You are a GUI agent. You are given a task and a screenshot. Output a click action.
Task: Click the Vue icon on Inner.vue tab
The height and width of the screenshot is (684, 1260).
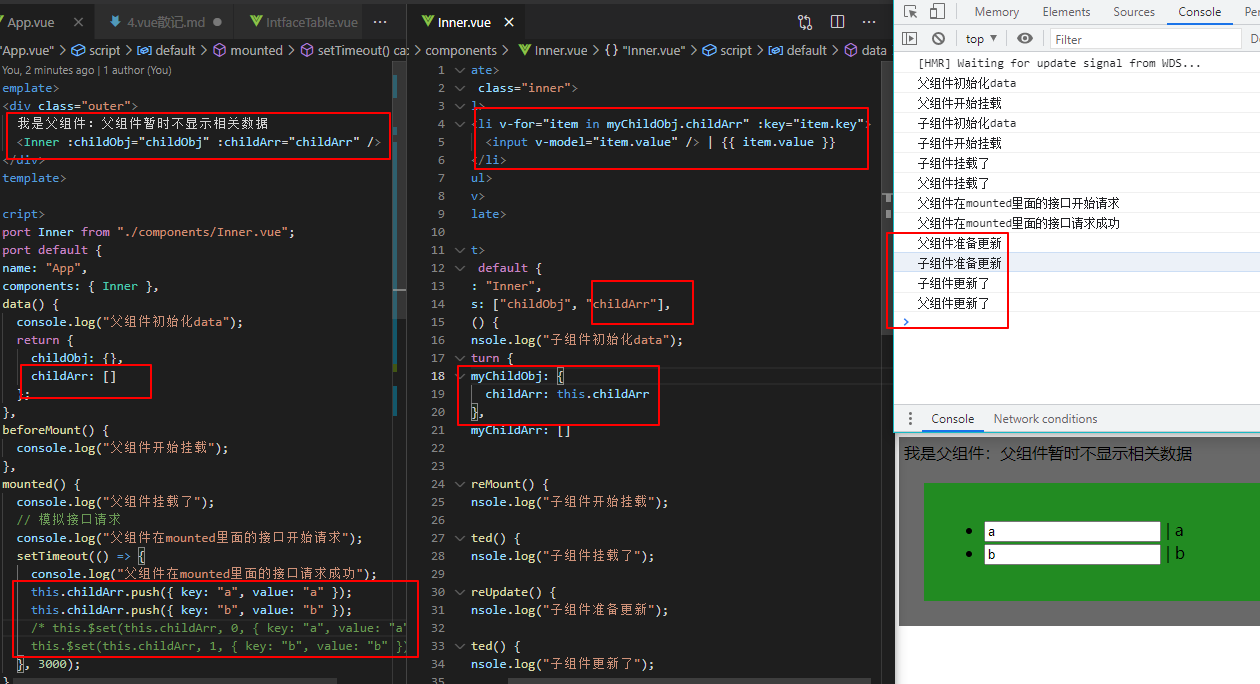(427, 22)
